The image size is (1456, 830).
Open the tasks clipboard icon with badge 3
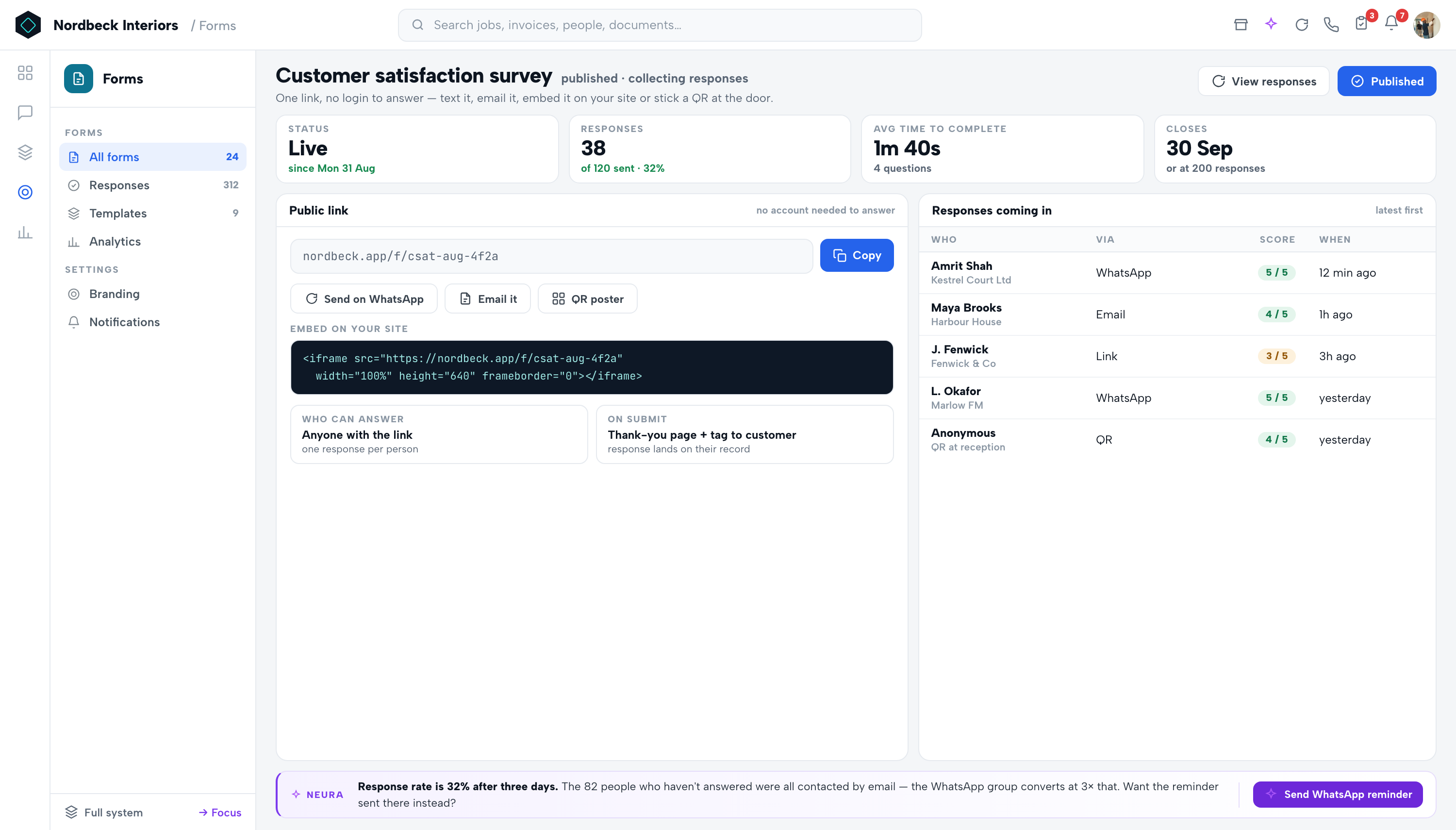pos(1361,23)
